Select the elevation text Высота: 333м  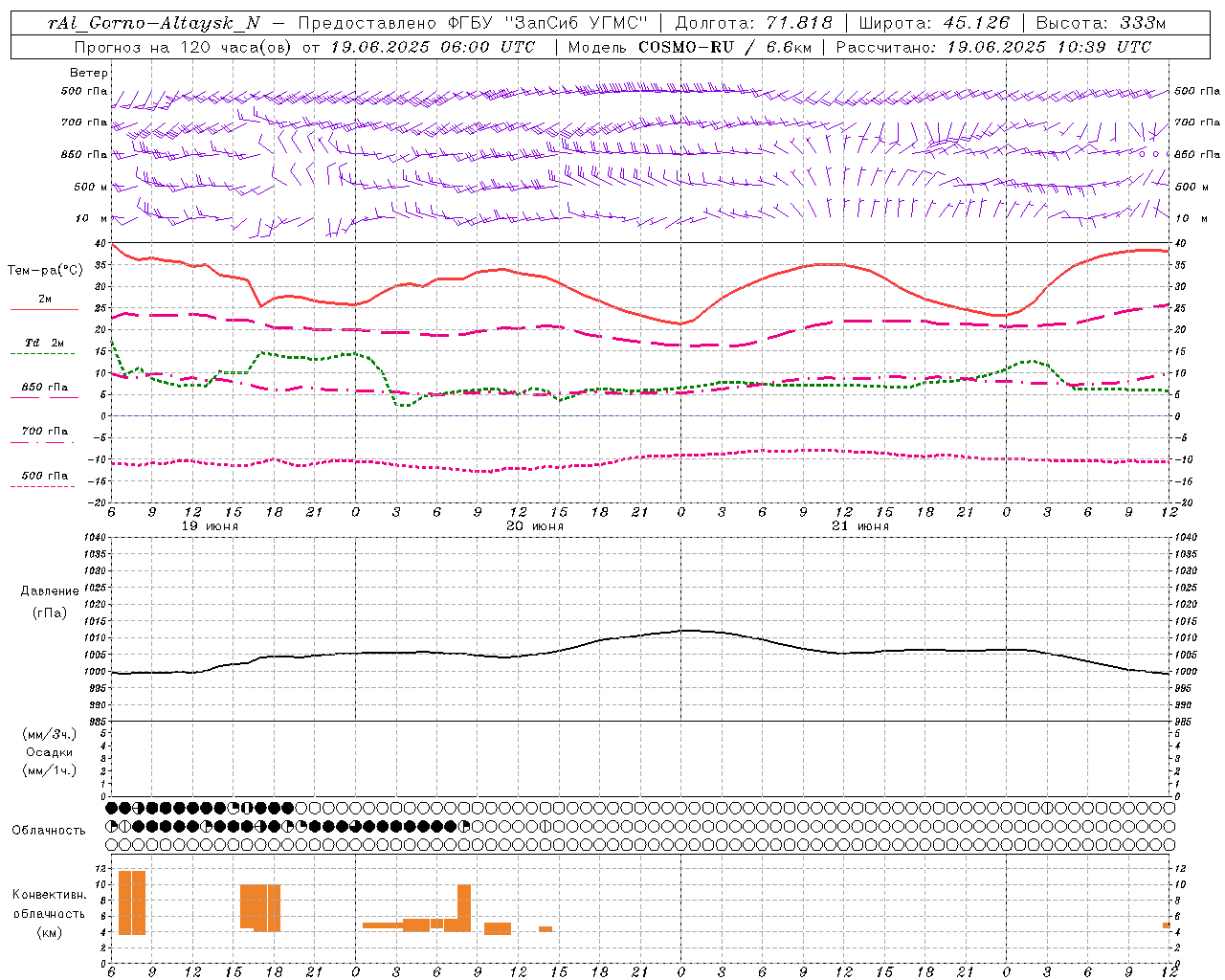(1102, 23)
